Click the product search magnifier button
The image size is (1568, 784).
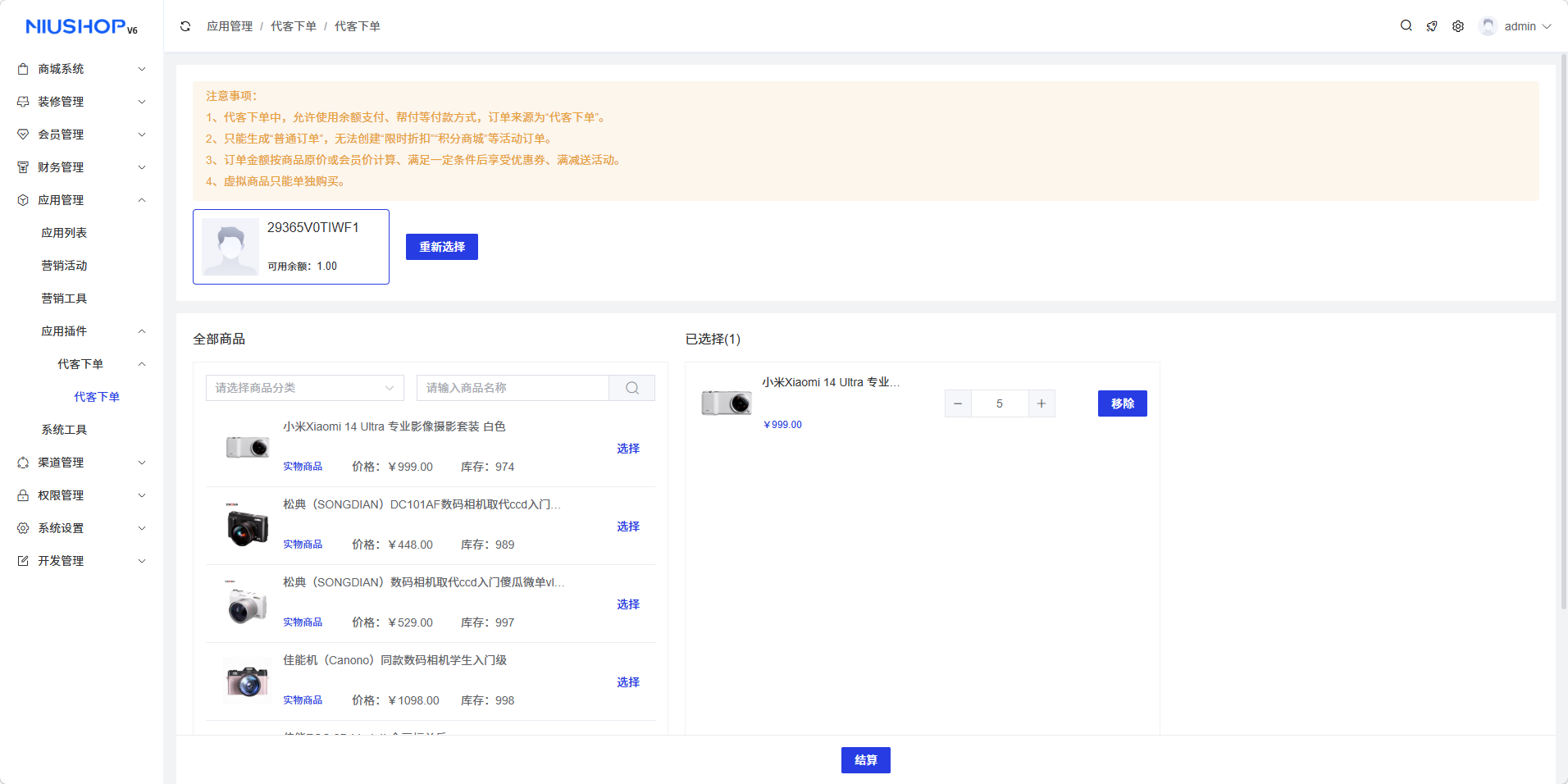point(631,388)
